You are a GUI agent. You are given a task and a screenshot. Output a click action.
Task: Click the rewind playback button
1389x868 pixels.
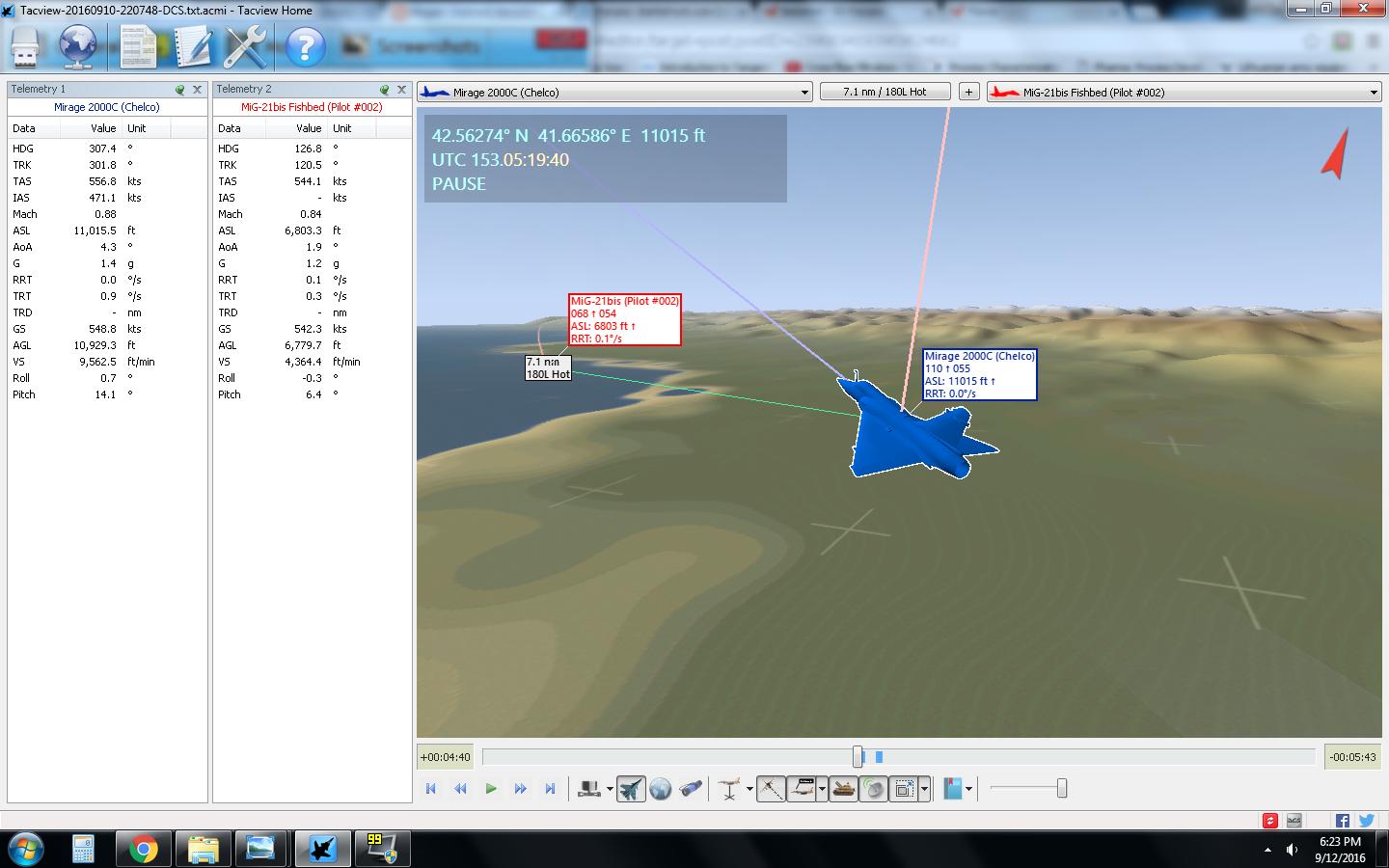click(x=461, y=789)
